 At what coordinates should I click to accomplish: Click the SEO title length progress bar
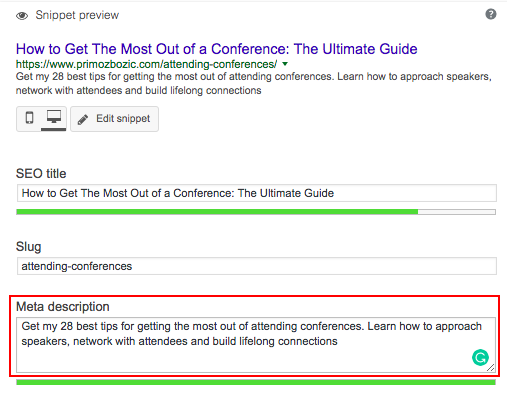coord(256,212)
